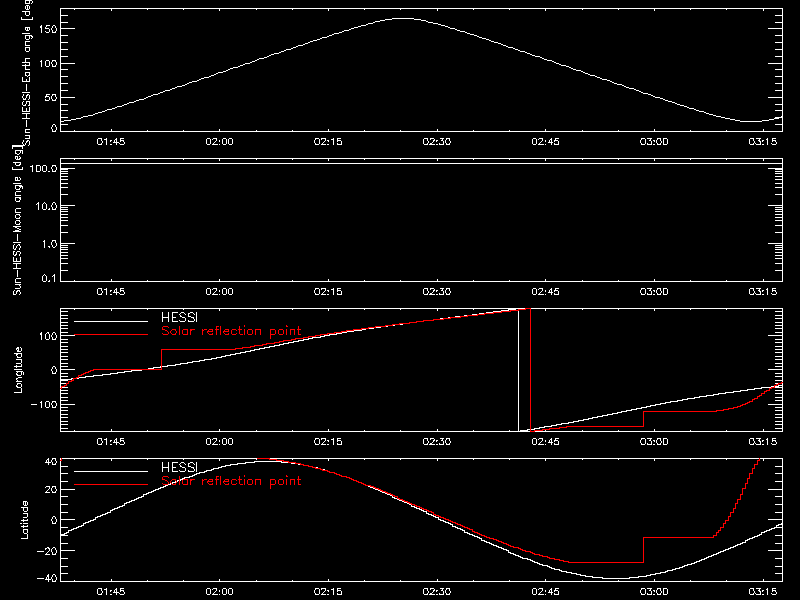Select 03:15 under the Earth angle plot

tap(763, 141)
